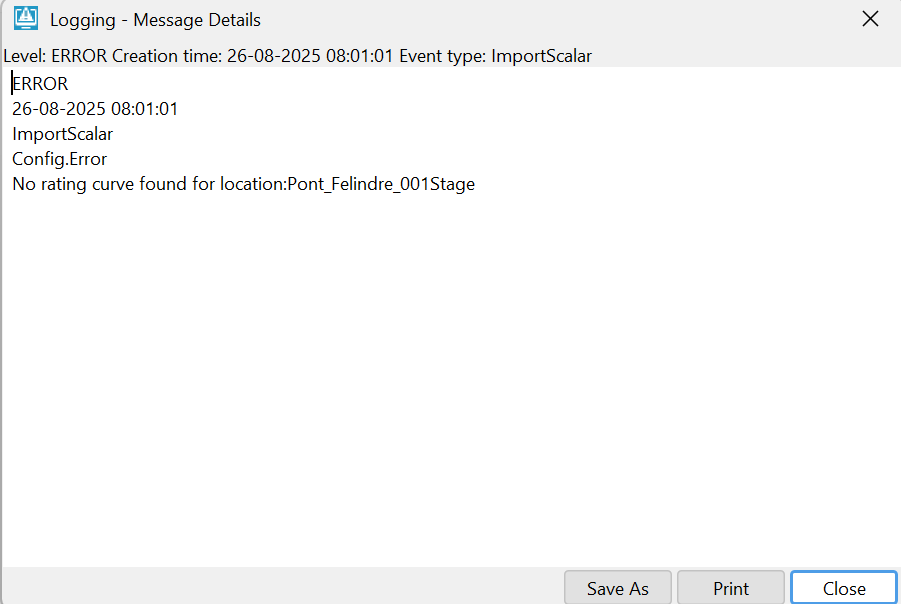Click empty button bar area left of Save As
901x604 pixels.
point(282,586)
